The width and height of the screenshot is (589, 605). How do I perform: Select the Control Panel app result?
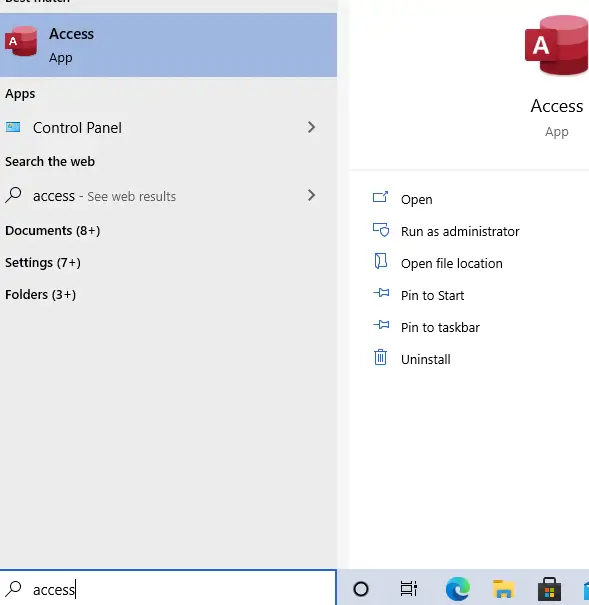tap(168, 127)
